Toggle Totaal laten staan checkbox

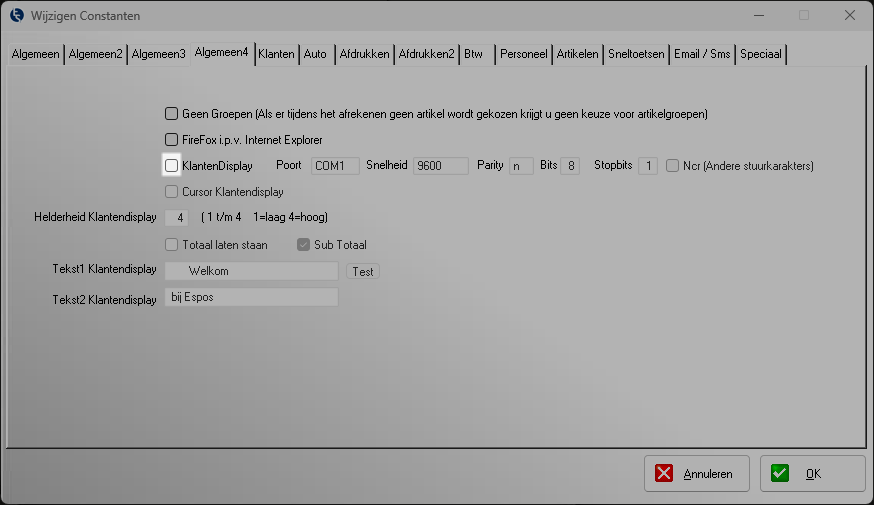tap(172, 244)
